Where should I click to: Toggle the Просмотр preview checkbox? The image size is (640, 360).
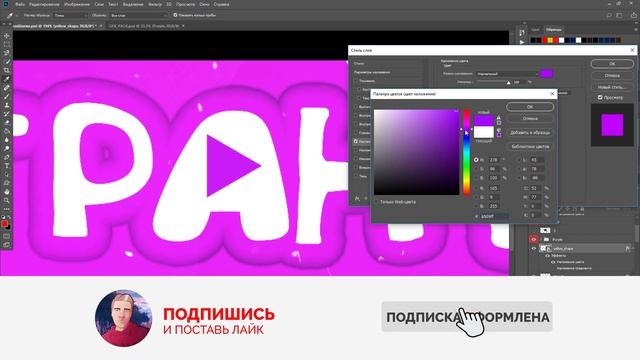click(600, 98)
